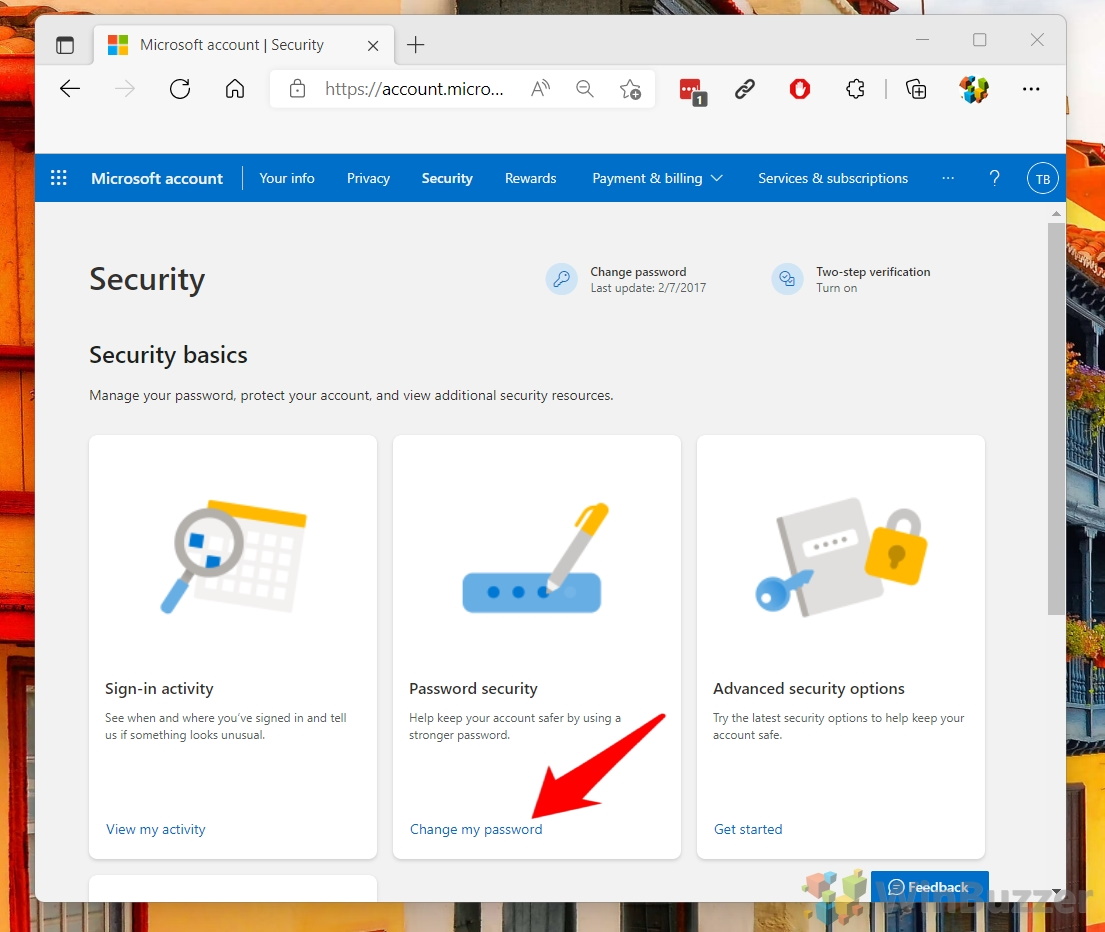Reload the current page

pos(180,89)
